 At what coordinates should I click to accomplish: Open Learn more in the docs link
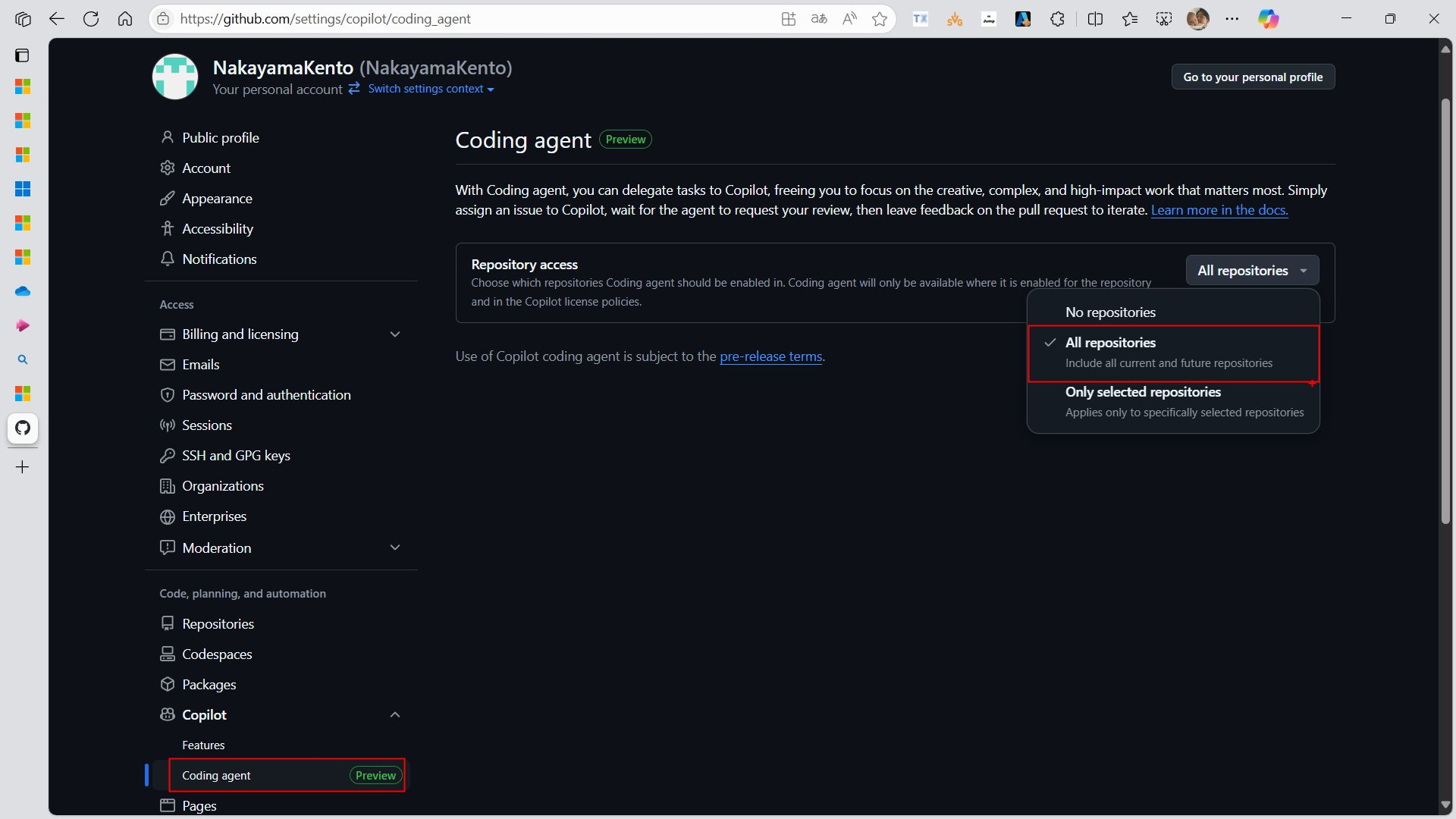[x=1219, y=210]
